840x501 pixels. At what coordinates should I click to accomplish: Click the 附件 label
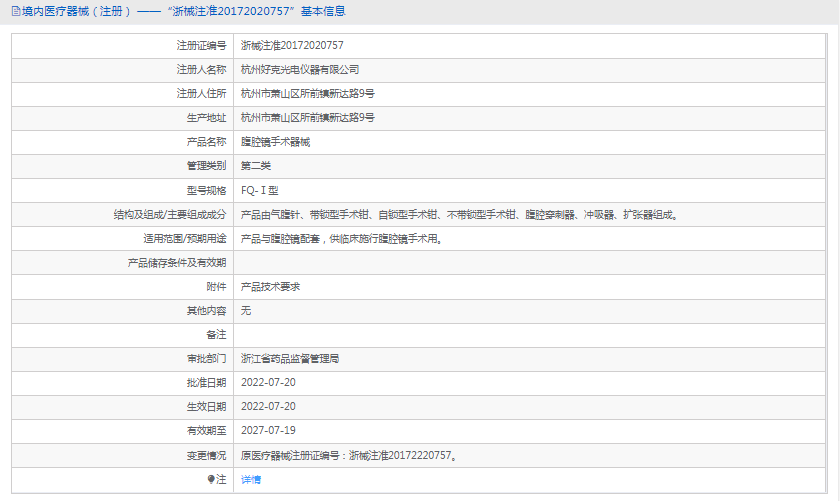click(x=216, y=287)
